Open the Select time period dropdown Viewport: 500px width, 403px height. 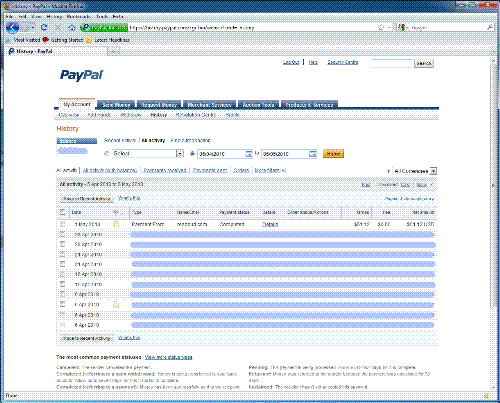point(148,154)
